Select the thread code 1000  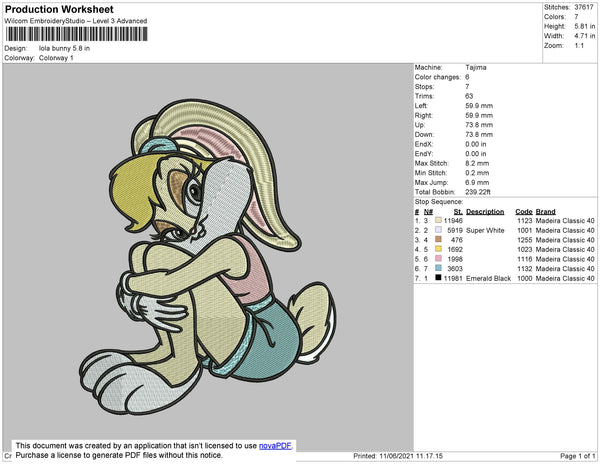point(525,278)
